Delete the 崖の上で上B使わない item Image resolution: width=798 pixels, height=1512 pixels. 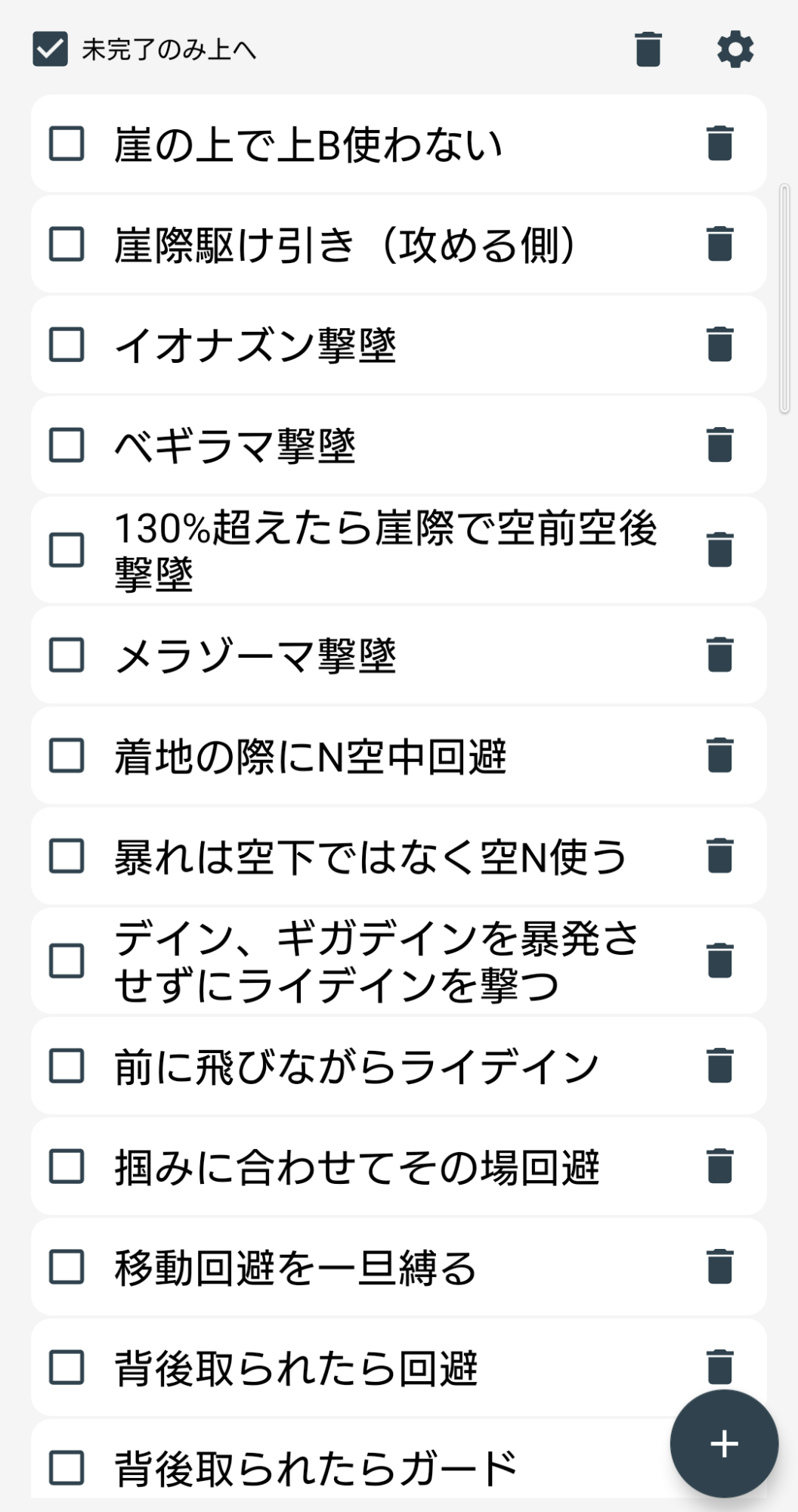click(719, 144)
